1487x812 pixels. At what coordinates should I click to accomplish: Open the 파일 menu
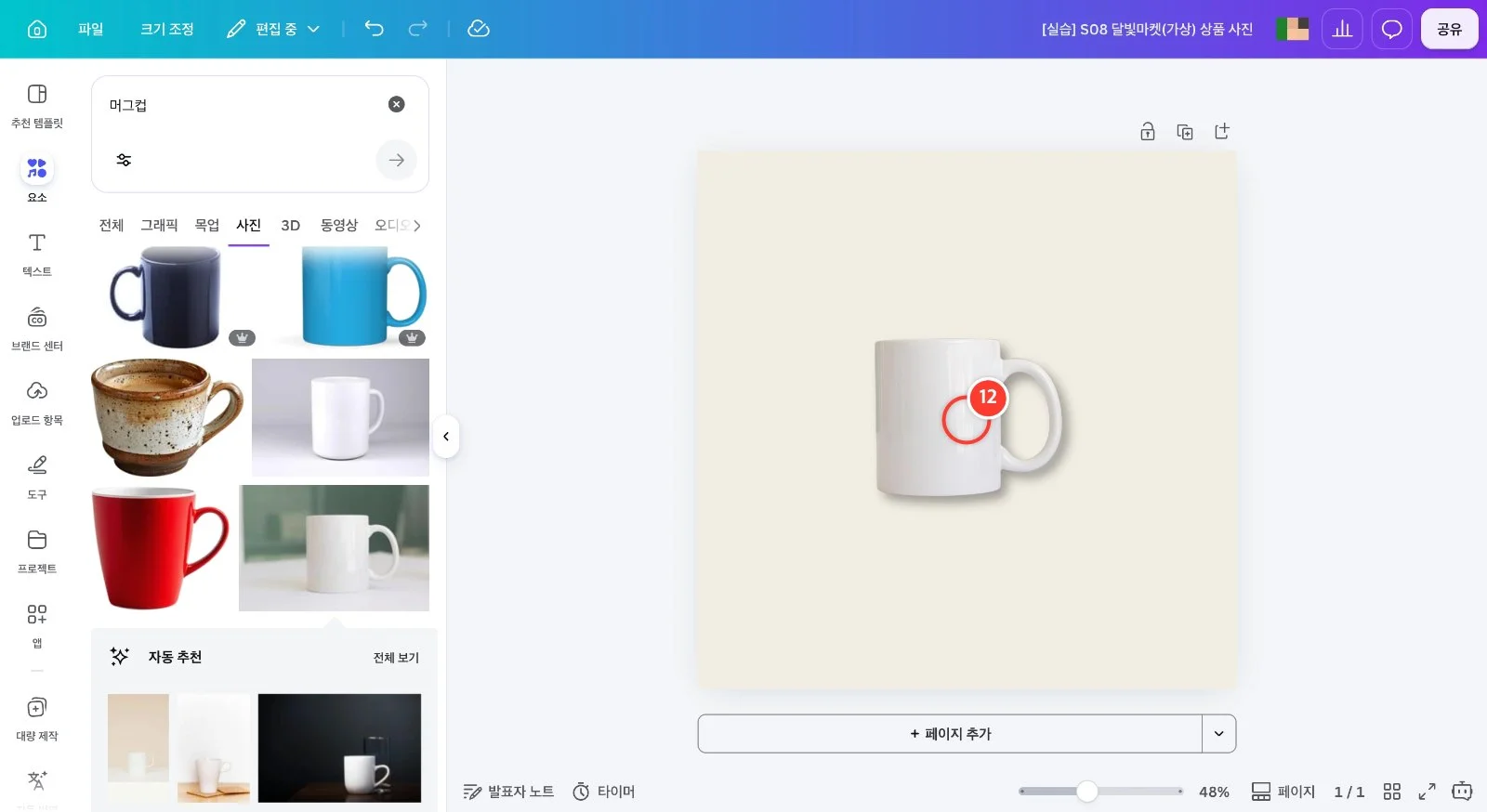91,29
